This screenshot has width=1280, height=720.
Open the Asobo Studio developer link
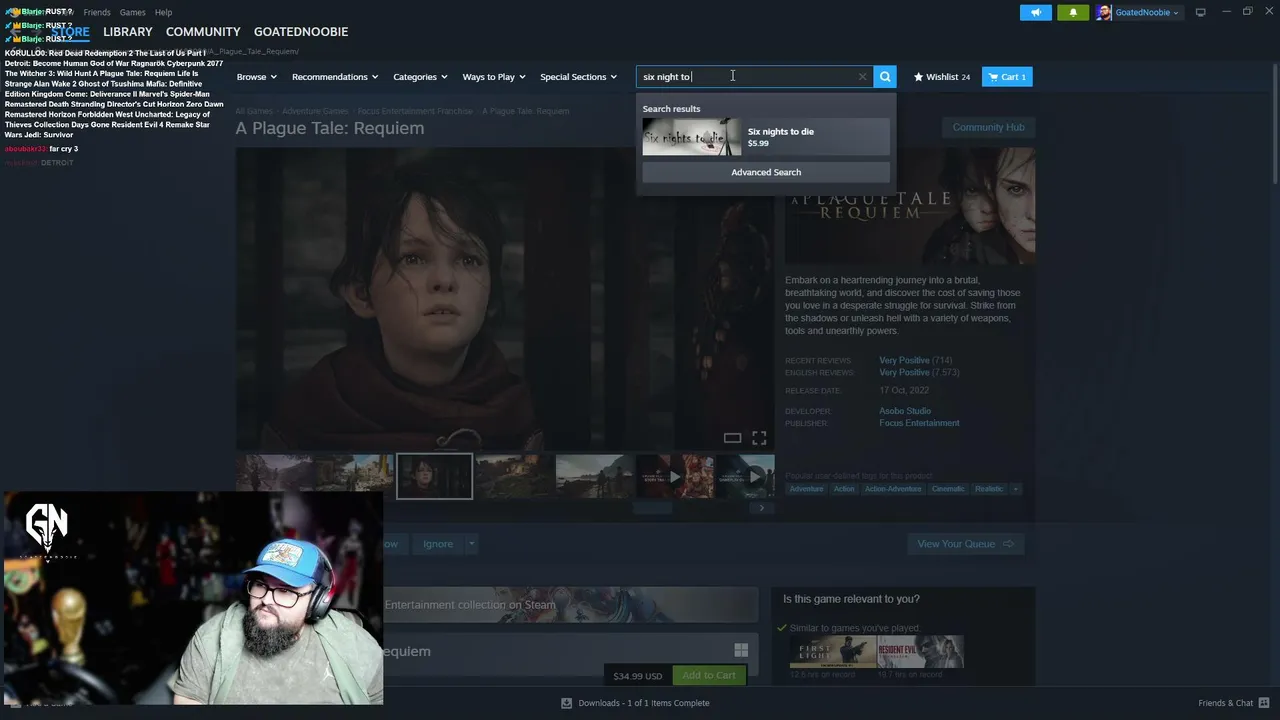tap(905, 411)
